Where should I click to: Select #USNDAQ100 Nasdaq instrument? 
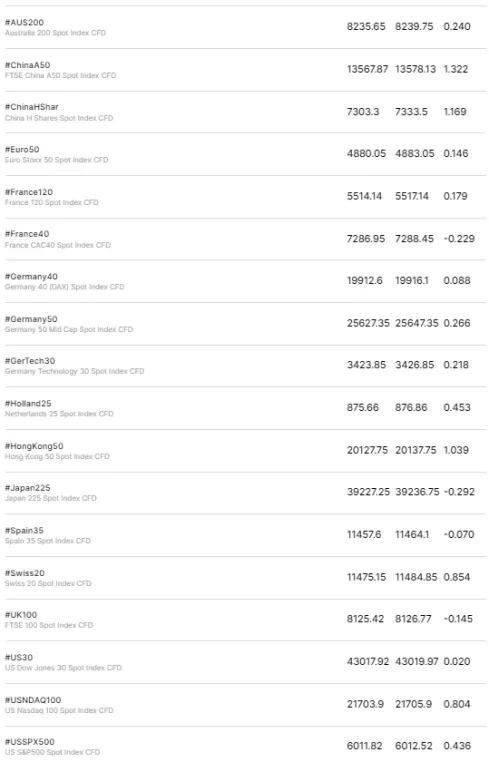click(244, 704)
